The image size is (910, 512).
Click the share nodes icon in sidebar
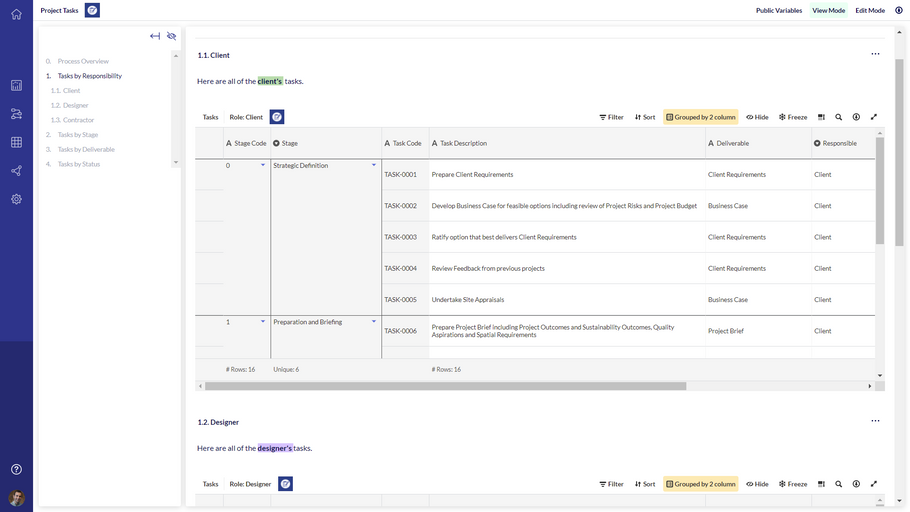click(x=16, y=171)
